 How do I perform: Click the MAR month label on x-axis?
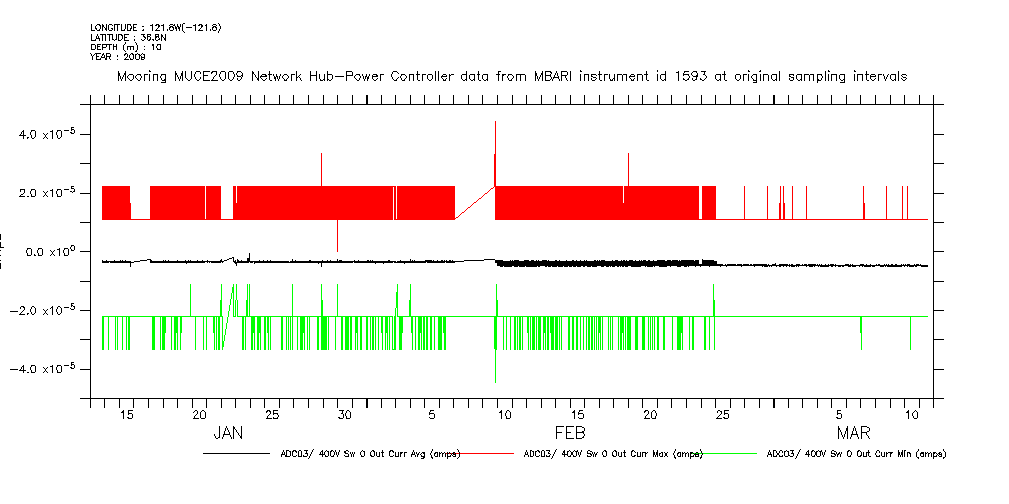853,433
